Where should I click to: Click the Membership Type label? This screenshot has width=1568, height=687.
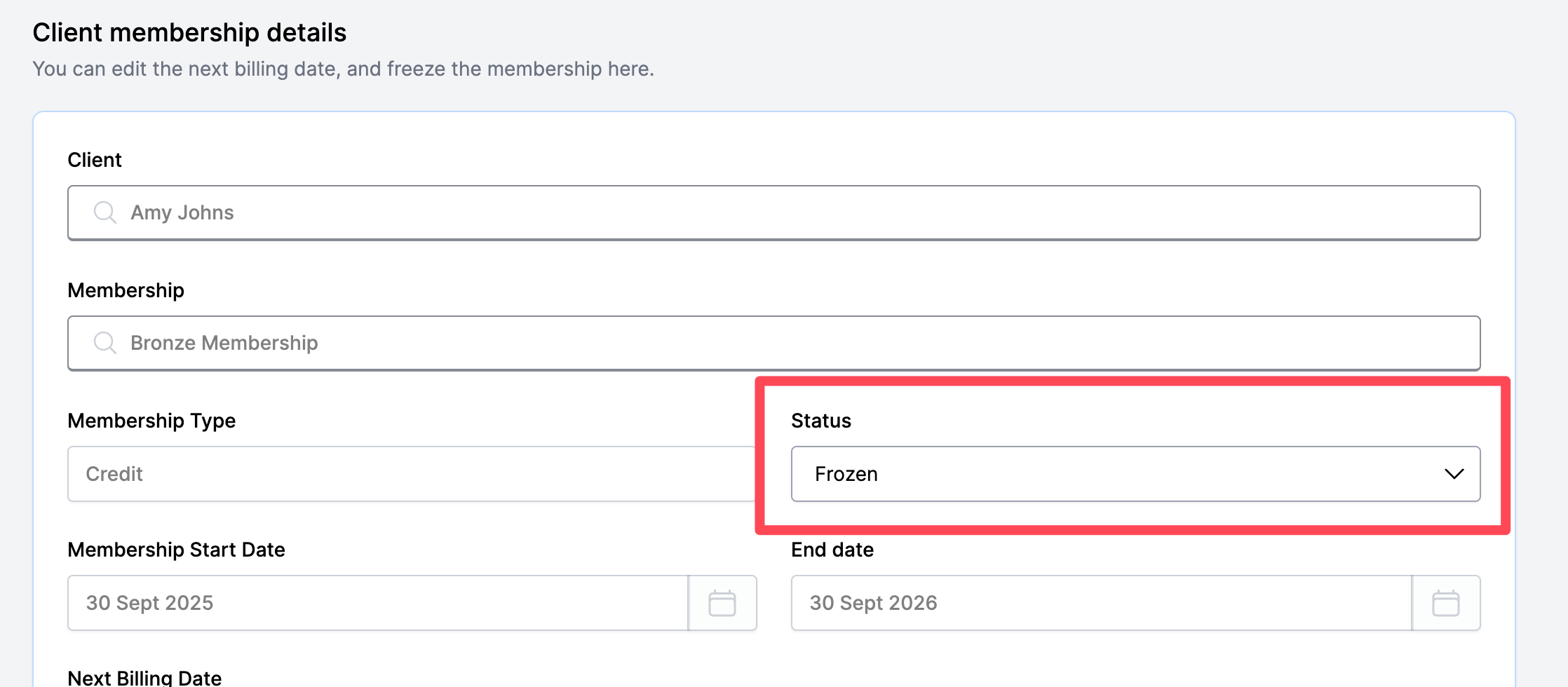pos(151,421)
